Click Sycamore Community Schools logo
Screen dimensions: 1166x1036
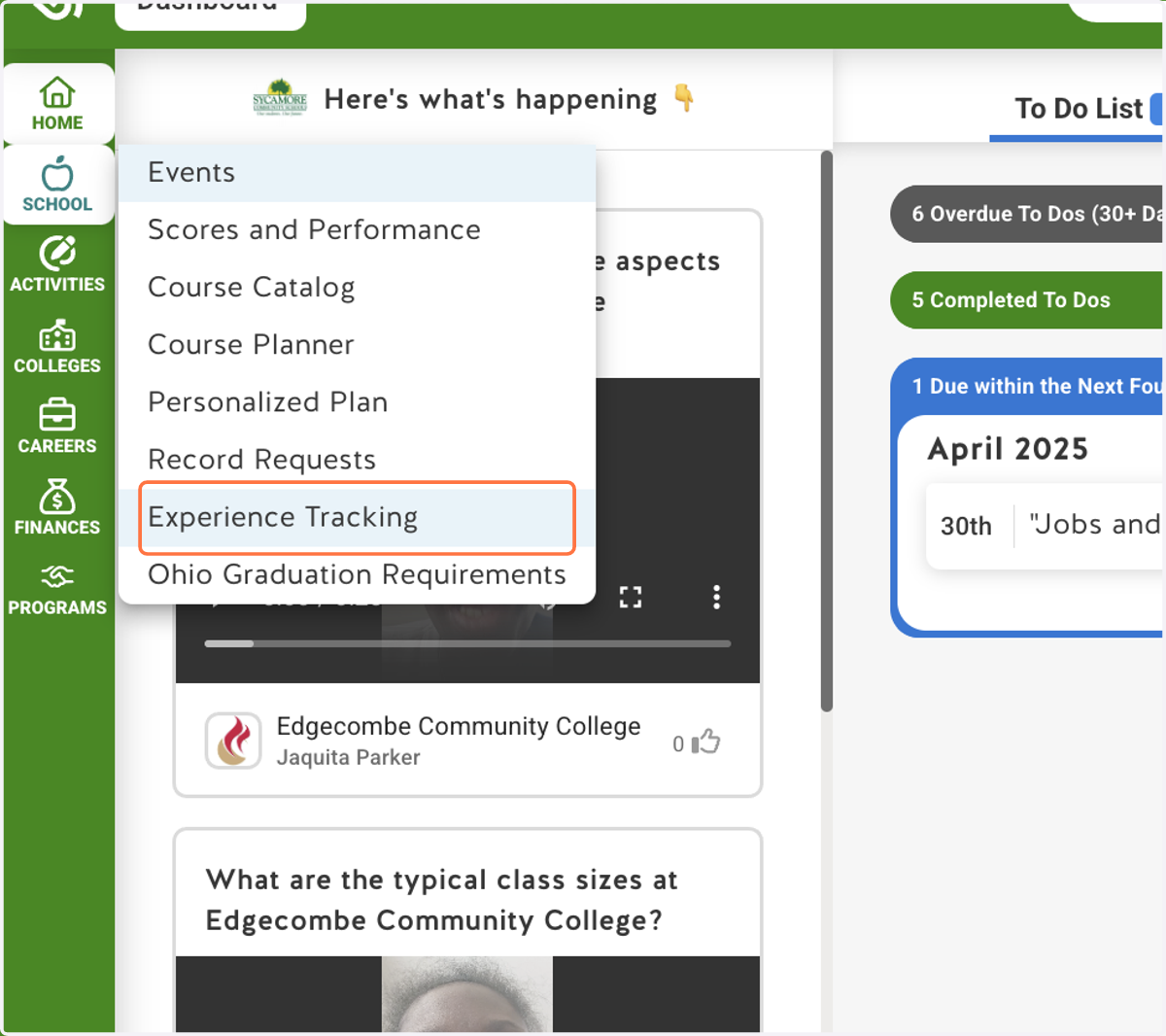point(280,98)
